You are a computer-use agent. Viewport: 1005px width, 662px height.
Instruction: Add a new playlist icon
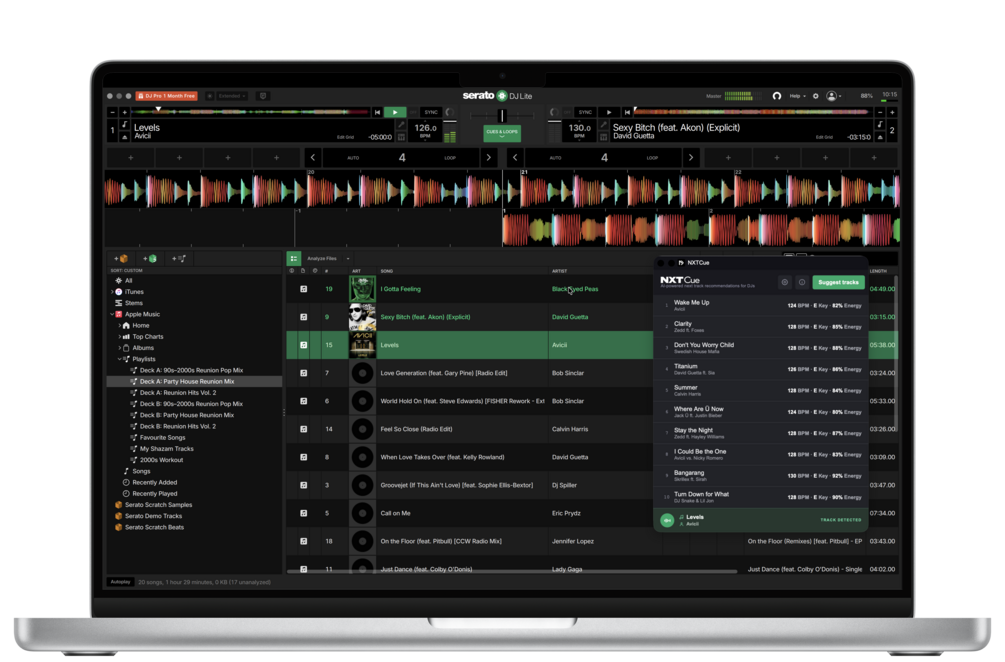coord(179,259)
